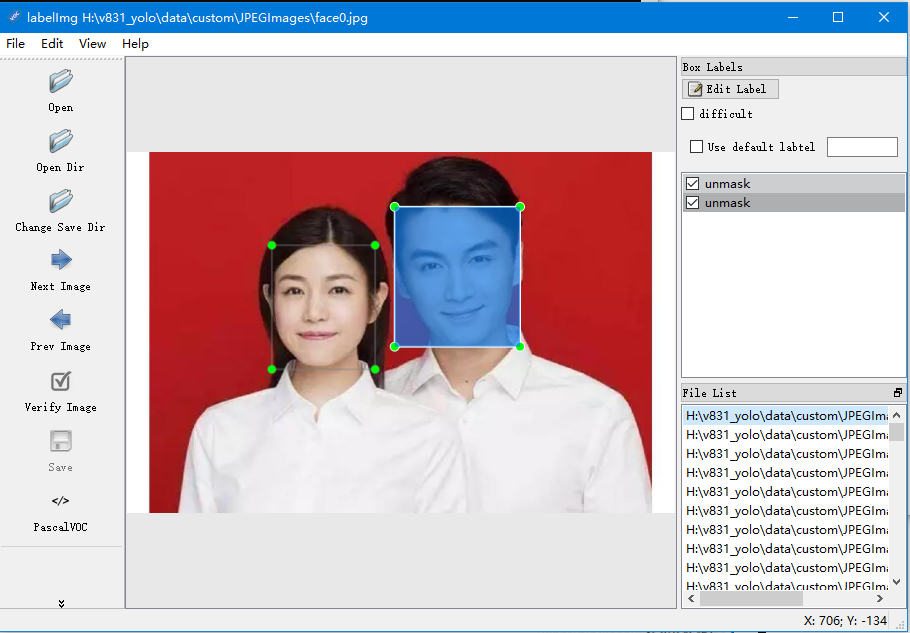
Task: Click the default label text field
Action: pyautogui.click(x=862, y=147)
